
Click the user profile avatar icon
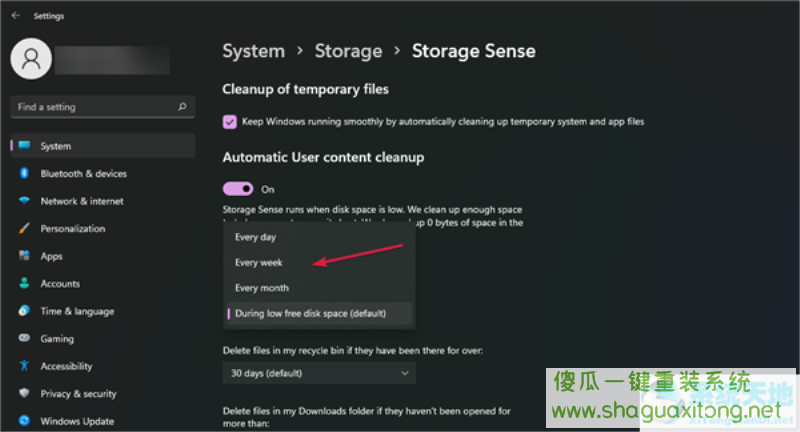[31, 59]
